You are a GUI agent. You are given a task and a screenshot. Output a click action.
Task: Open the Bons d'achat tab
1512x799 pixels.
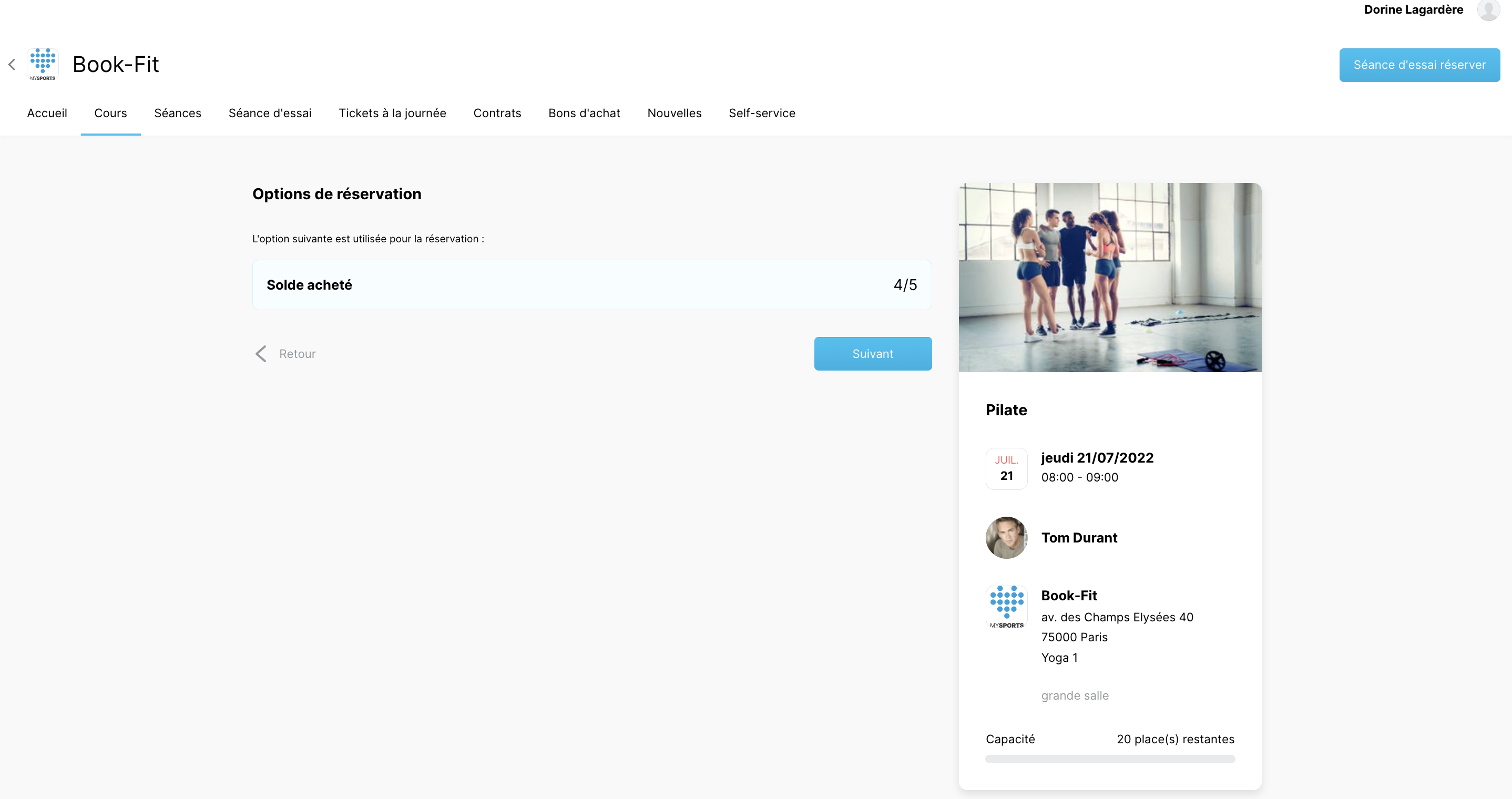(x=584, y=114)
